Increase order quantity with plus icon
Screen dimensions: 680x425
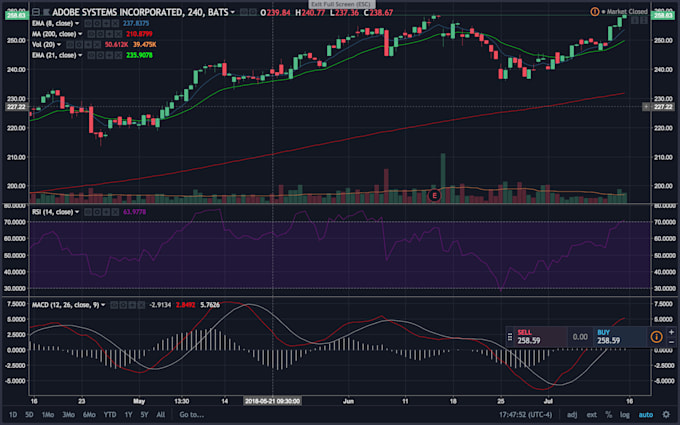click(671, 332)
